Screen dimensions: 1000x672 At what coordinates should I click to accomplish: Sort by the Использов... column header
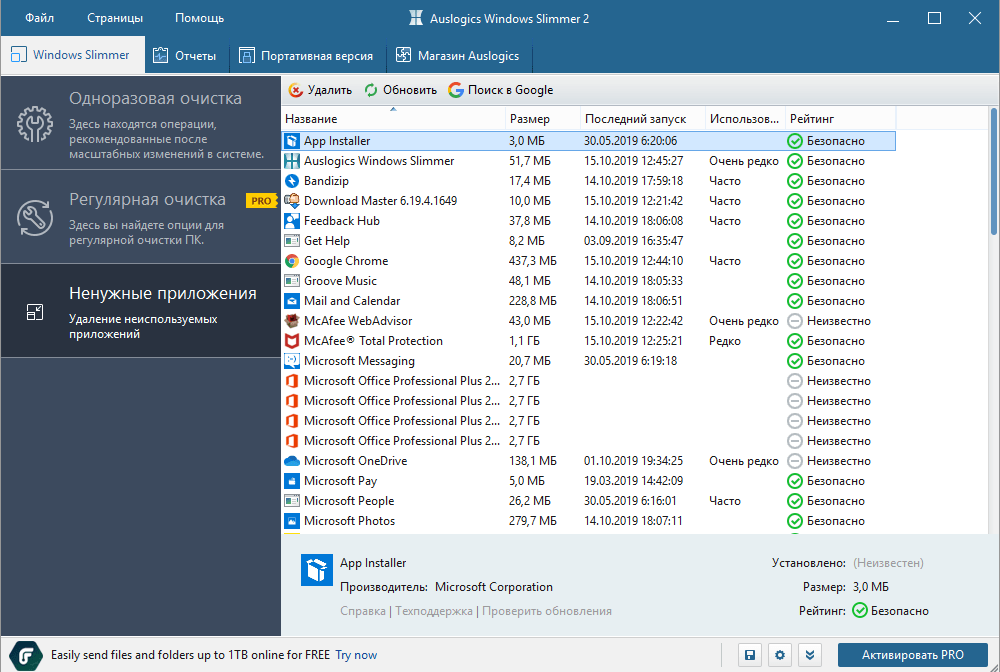745,119
